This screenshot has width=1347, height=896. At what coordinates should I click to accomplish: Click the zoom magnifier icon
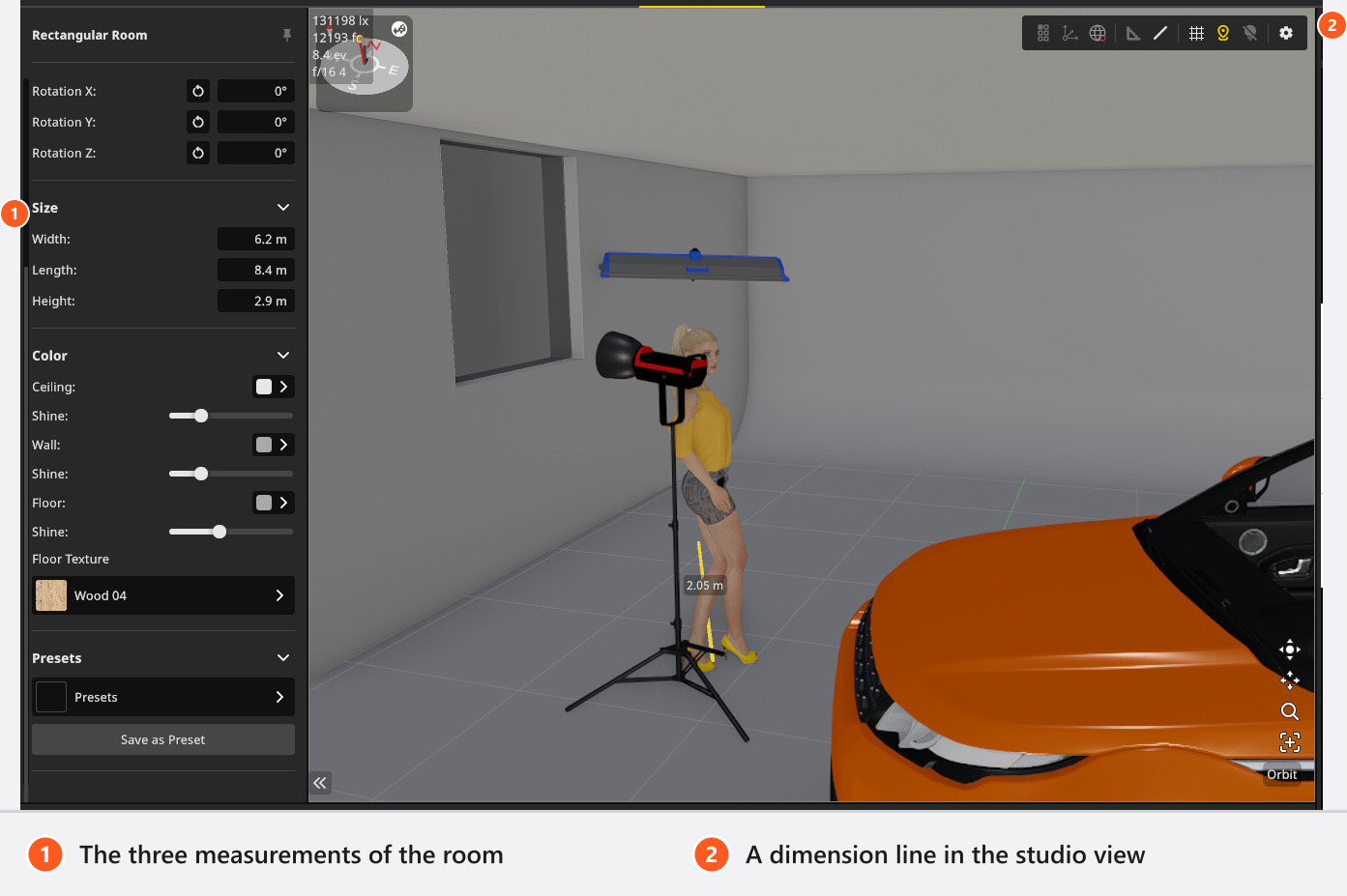1290,711
